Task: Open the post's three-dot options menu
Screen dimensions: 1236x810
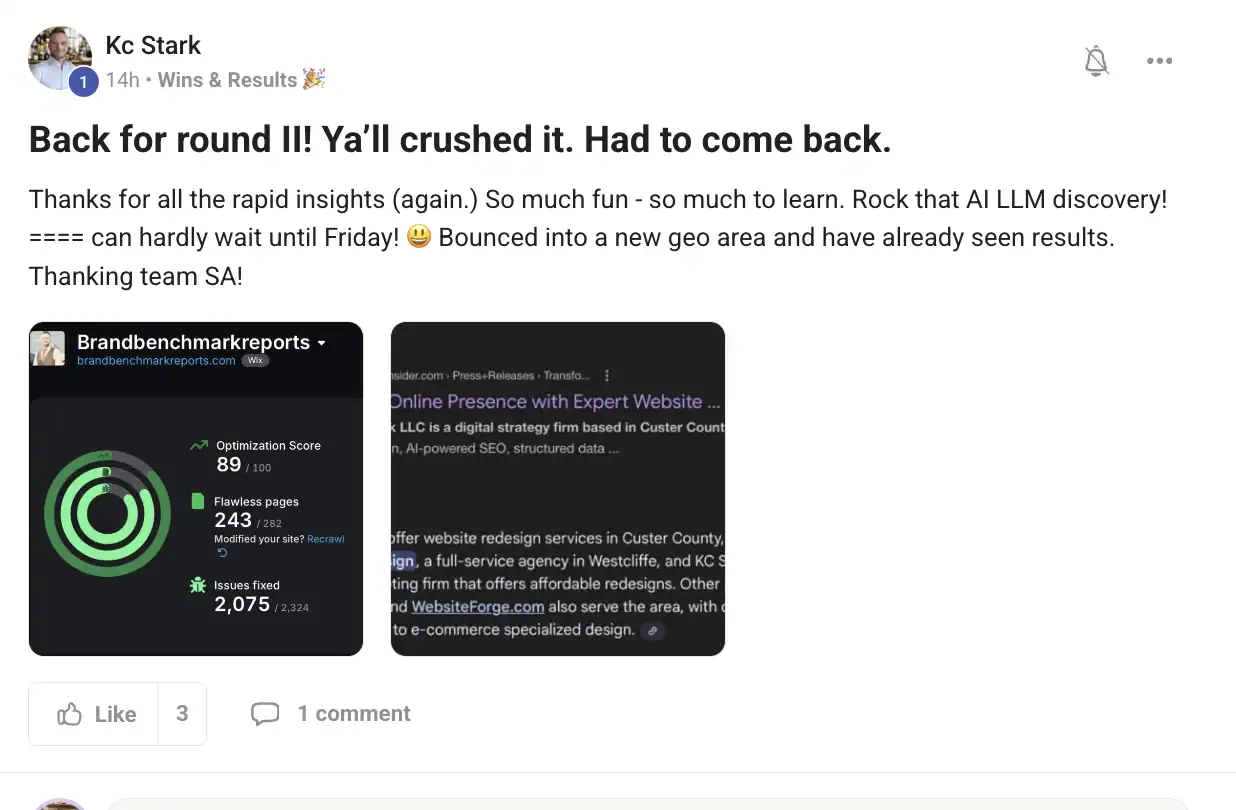Action: (x=1159, y=62)
